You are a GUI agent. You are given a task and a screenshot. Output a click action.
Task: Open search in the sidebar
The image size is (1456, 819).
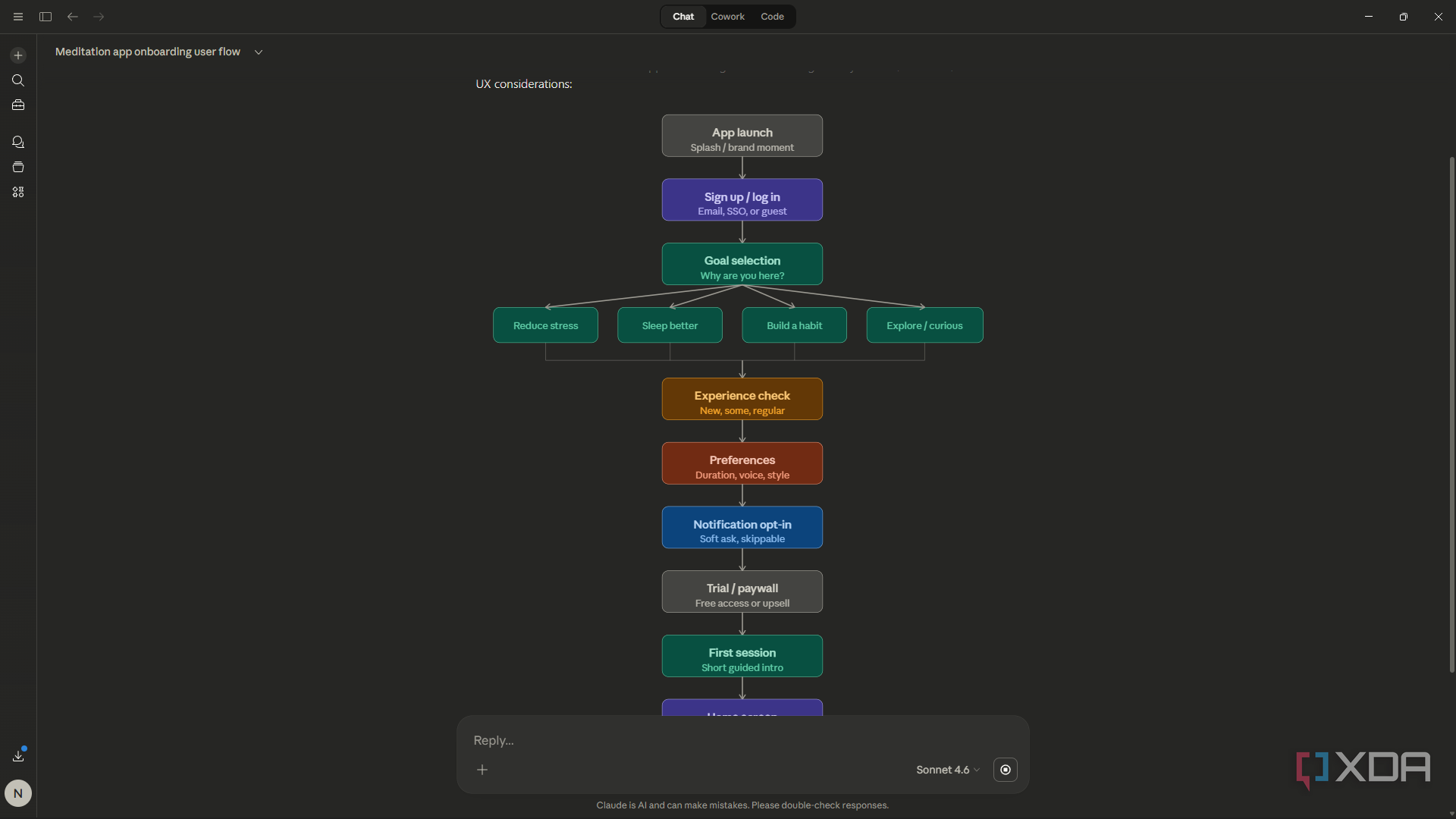(18, 80)
